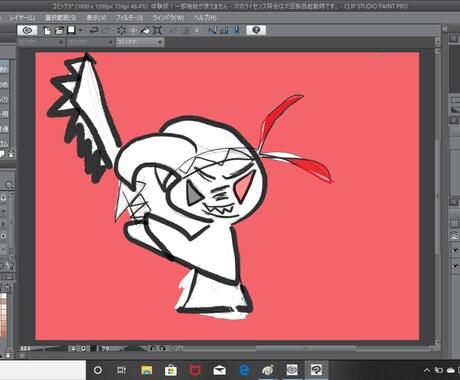This screenshot has height=380, width=460.
Task: Adjust the canvas zoom slider
Action: pos(50,349)
